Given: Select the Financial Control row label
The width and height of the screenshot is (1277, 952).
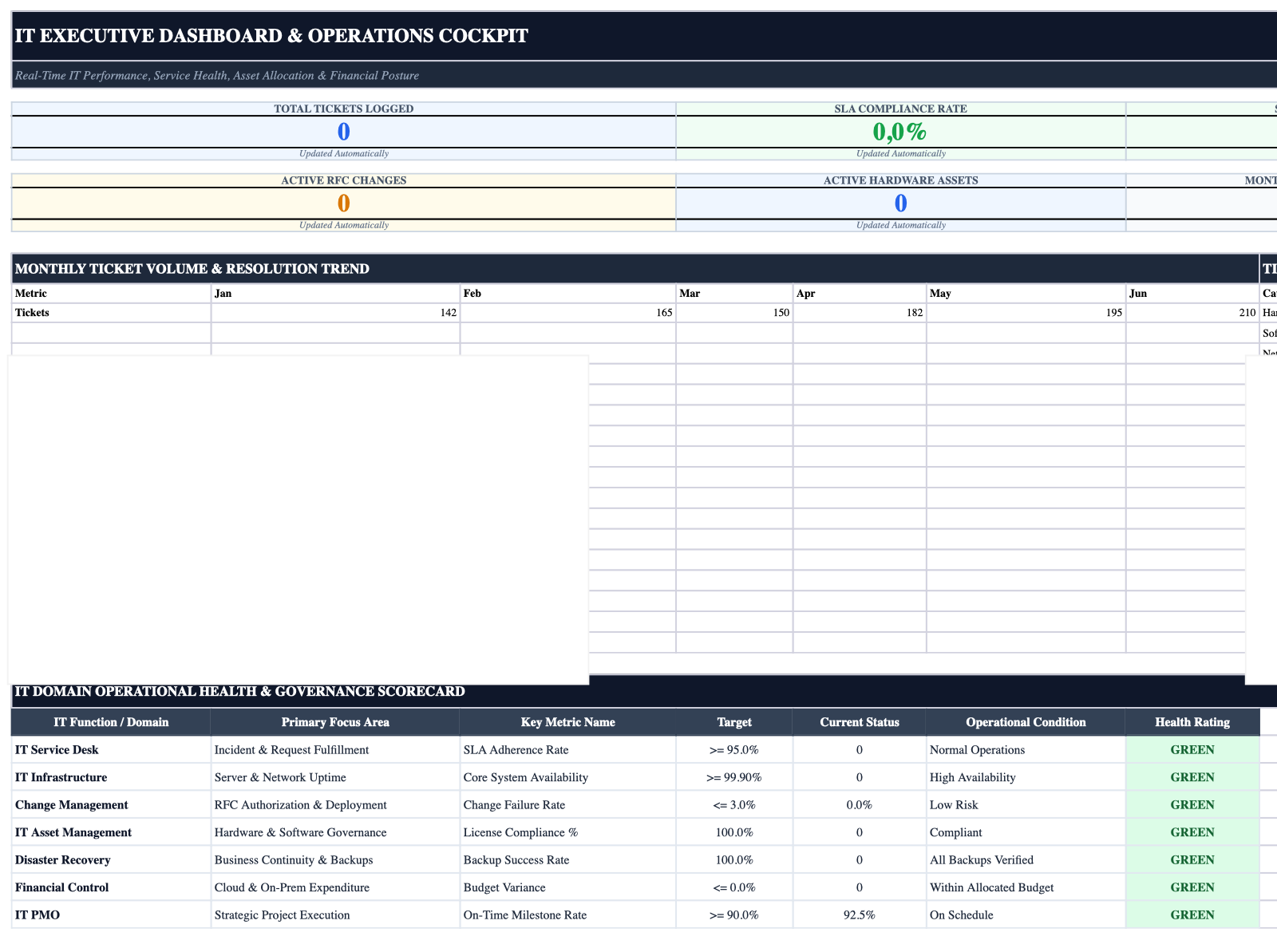Looking at the screenshot, I should (111, 887).
